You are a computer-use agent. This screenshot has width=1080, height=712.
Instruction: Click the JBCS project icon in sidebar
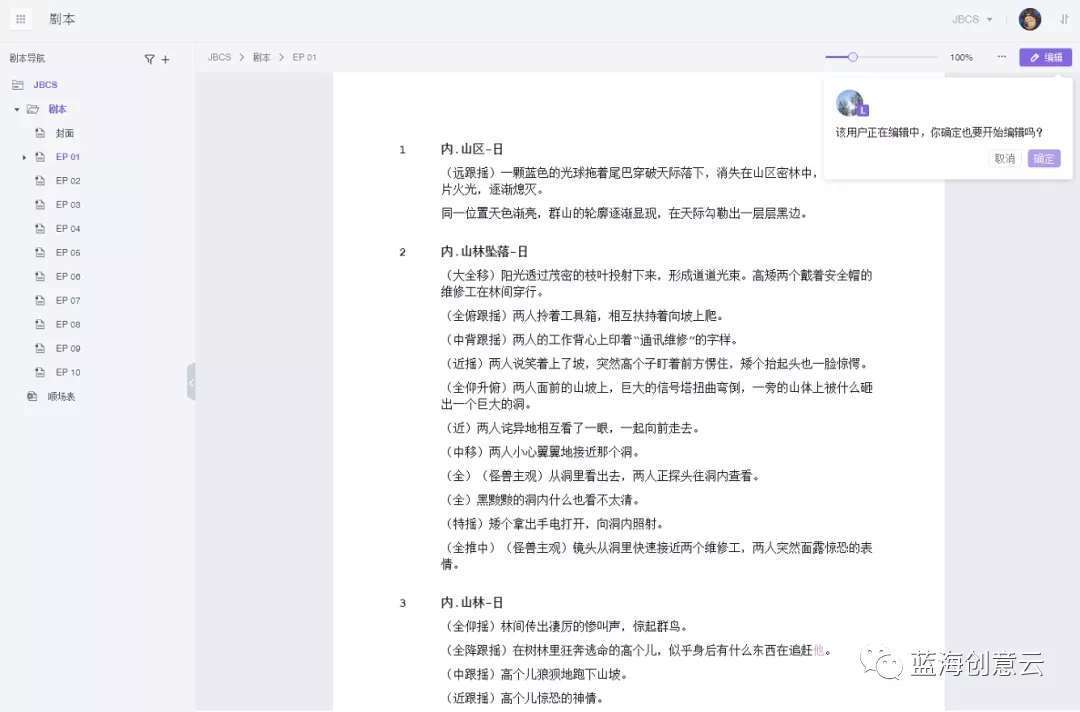click(x=18, y=85)
